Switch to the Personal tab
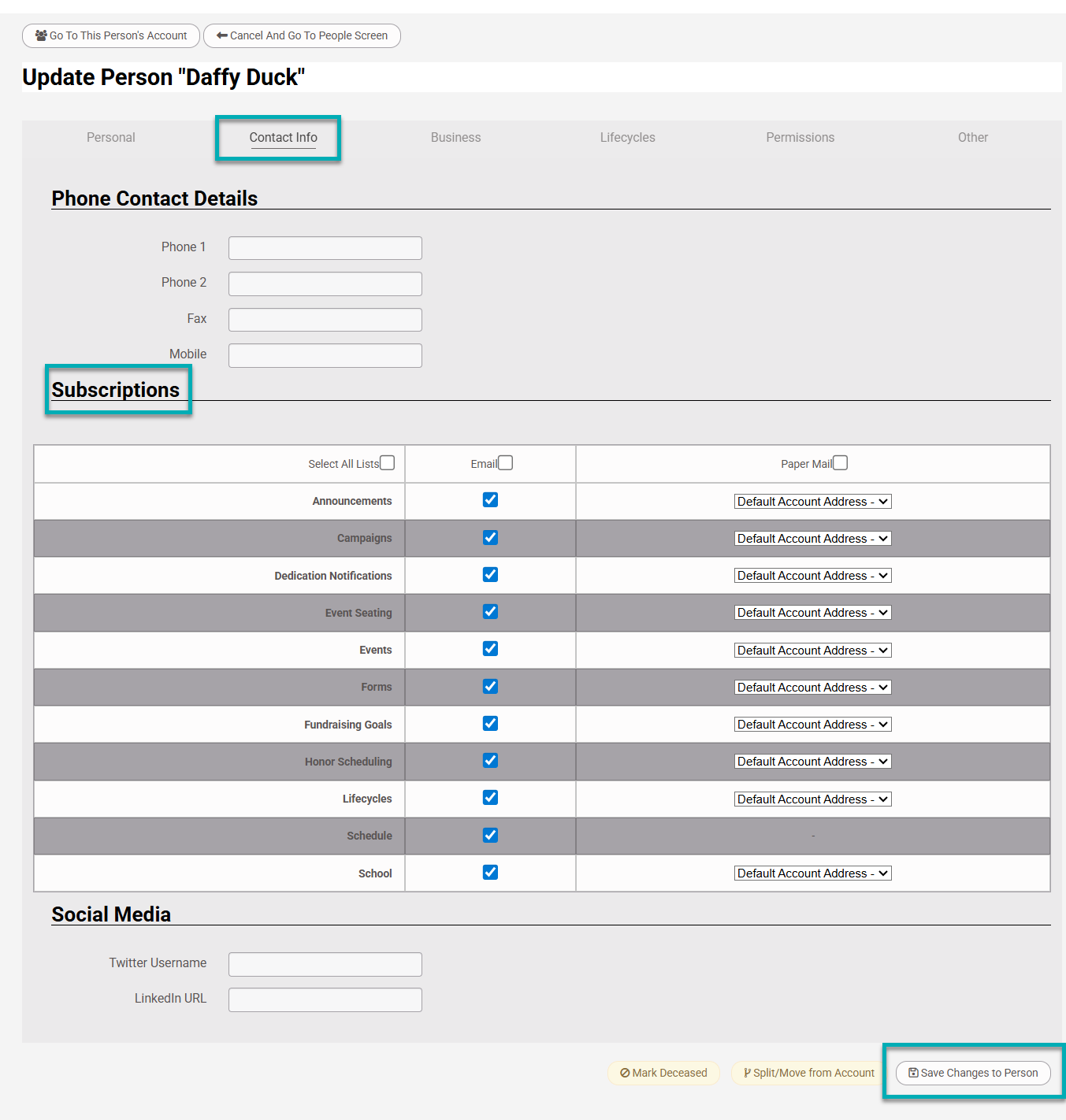Screen dimensions: 1066x1120 [x=111, y=137]
